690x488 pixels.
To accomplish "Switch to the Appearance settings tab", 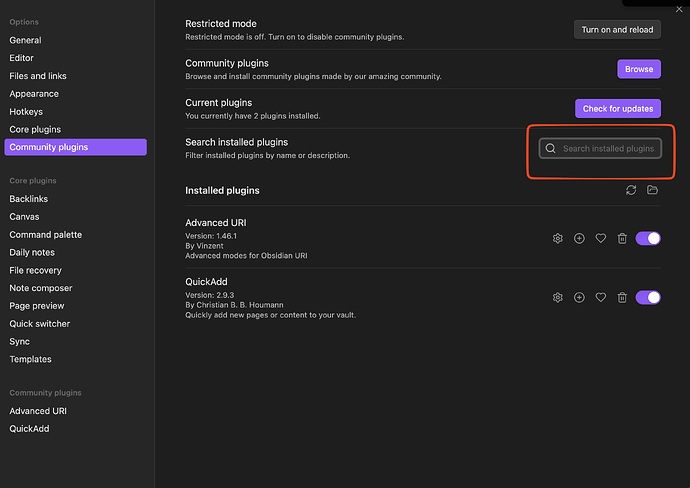I will click(x=34, y=94).
